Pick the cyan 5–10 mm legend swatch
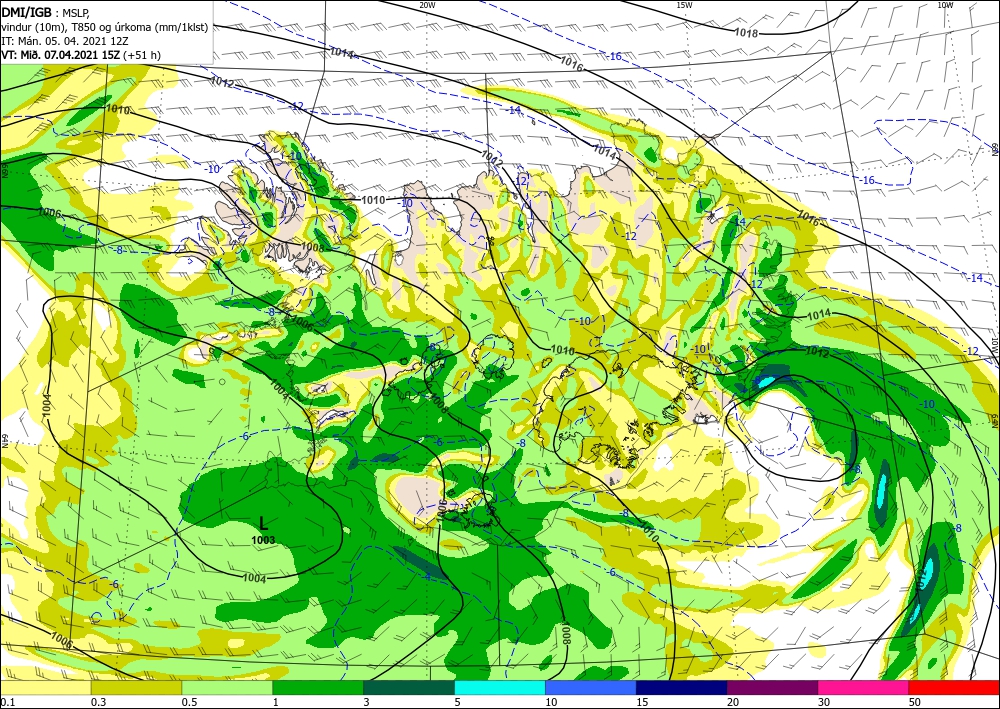Viewport: 1000px width, 709px height. click(500, 688)
